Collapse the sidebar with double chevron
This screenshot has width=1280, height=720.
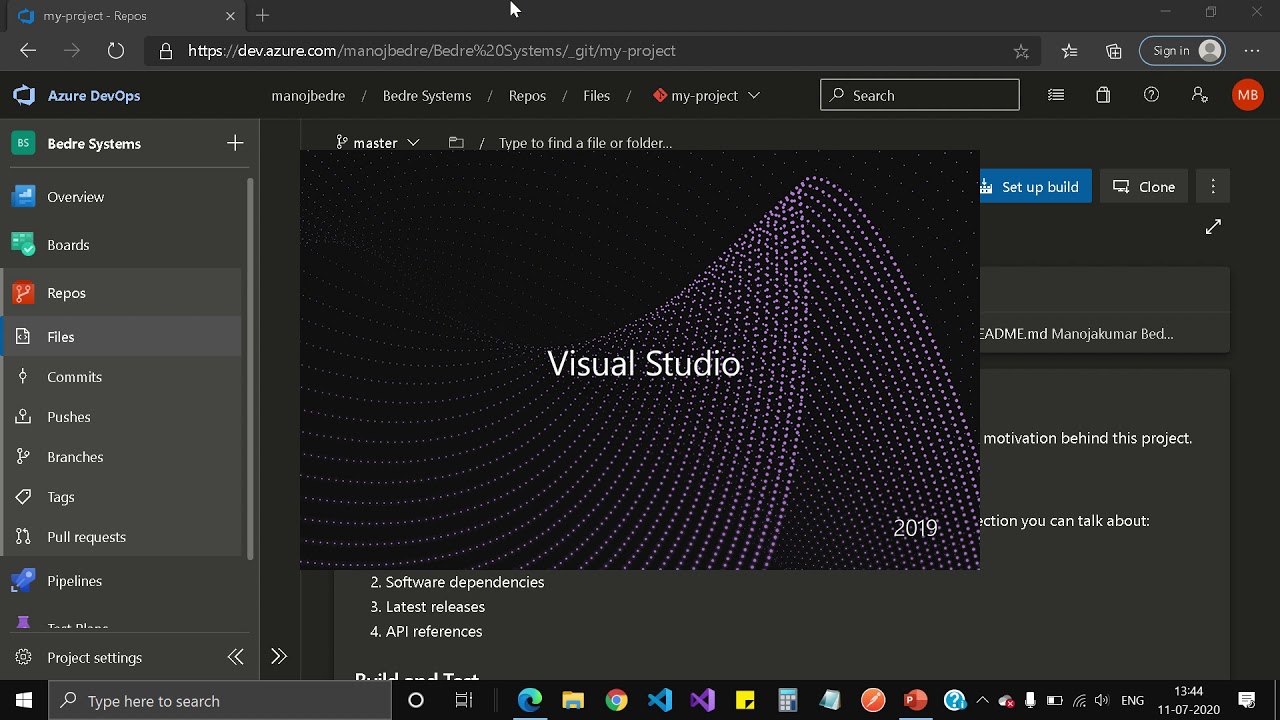[236, 657]
